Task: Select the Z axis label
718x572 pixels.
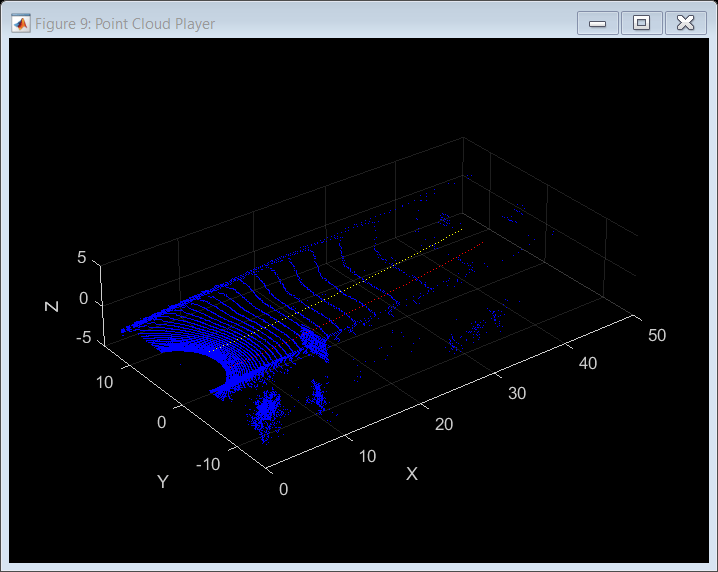Action: tap(52, 306)
